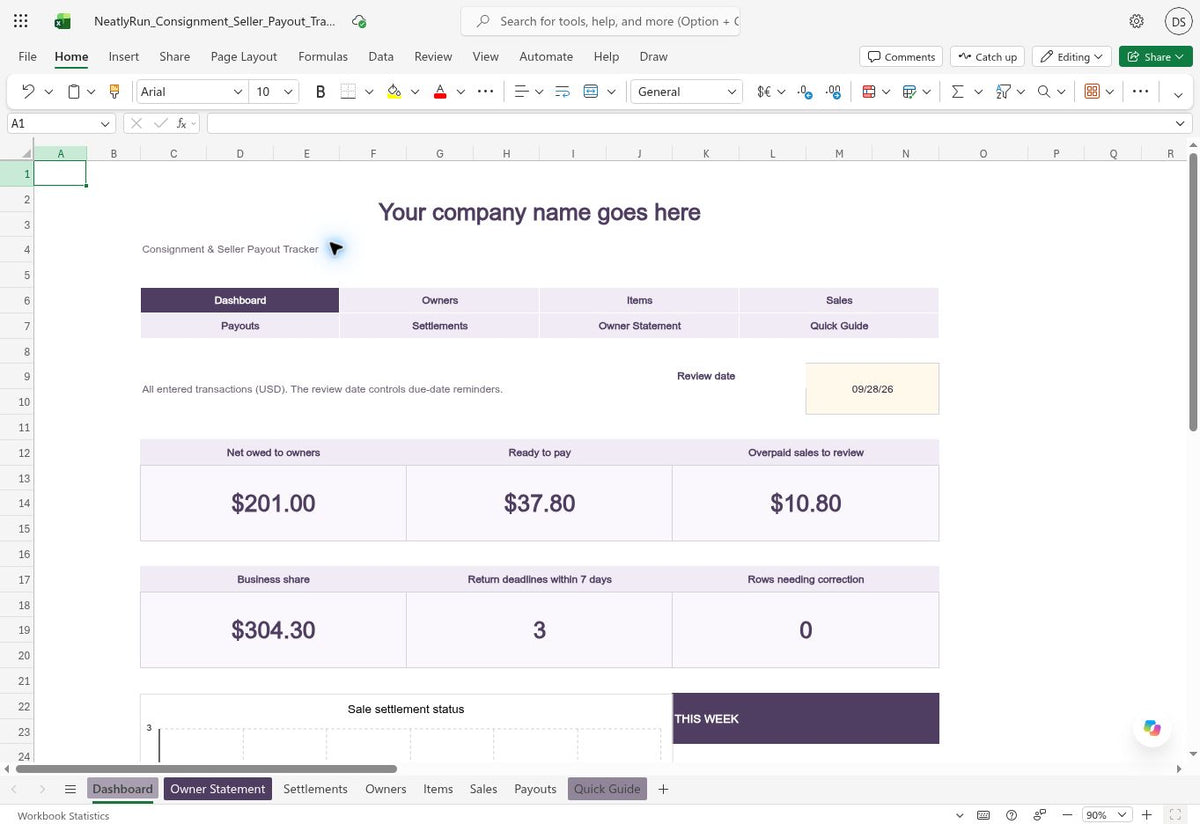Click the AutoSum sigma icon

coord(957,91)
